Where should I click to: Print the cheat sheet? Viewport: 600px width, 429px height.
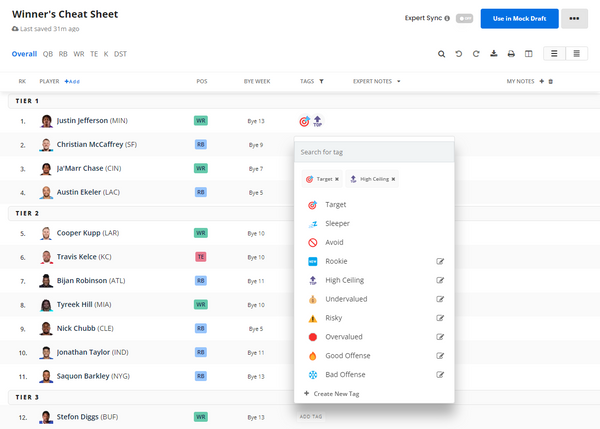511,54
